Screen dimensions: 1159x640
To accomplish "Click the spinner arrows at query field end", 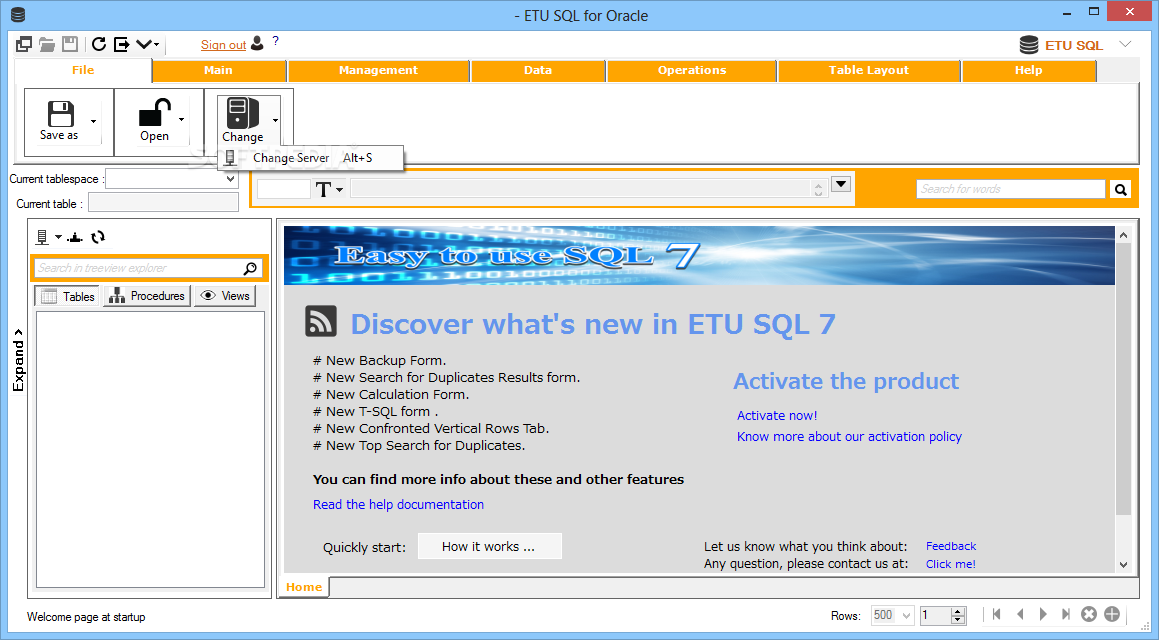I will pyautogui.click(x=818, y=189).
